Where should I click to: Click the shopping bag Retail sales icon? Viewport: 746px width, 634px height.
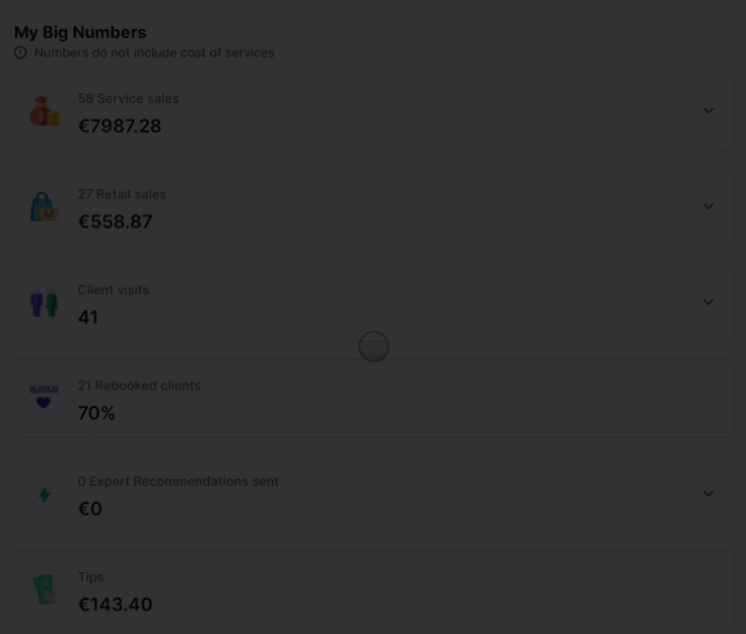point(44,207)
